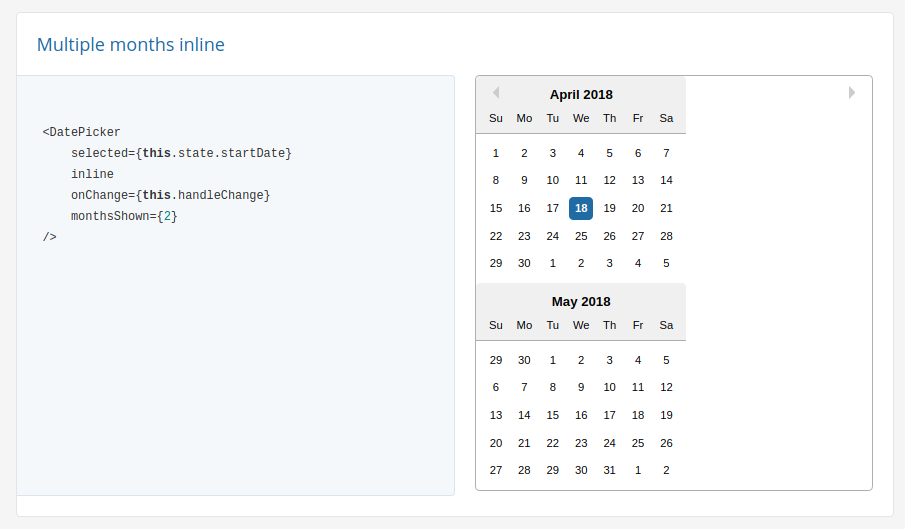
Task: Pick April 21 in the April calendar
Action: pyautogui.click(x=666, y=208)
